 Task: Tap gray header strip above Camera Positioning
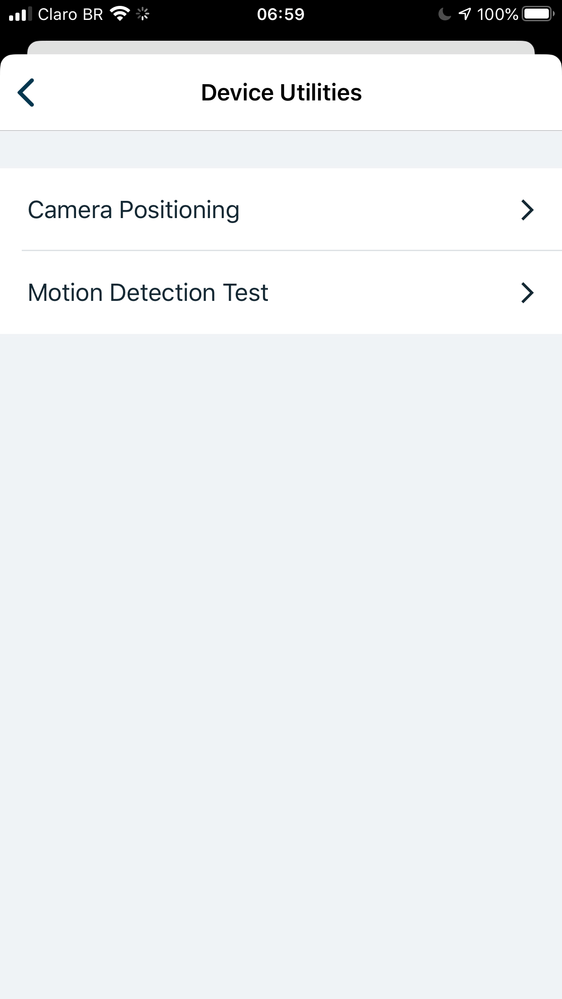[x=281, y=150]
